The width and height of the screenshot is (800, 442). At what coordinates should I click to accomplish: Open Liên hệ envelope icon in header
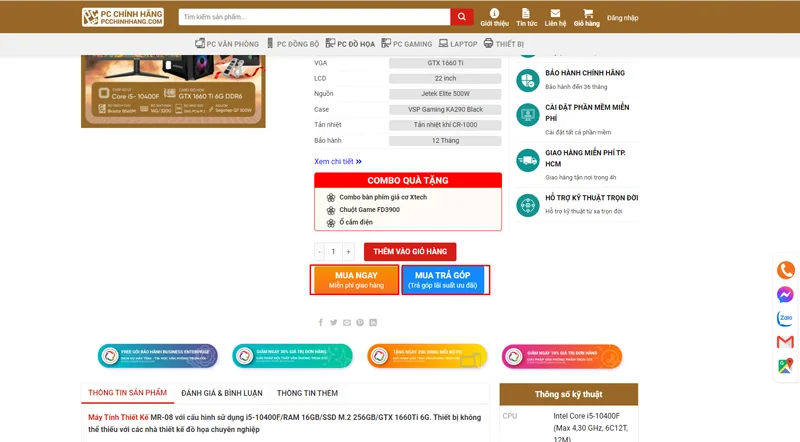point(555,15)
